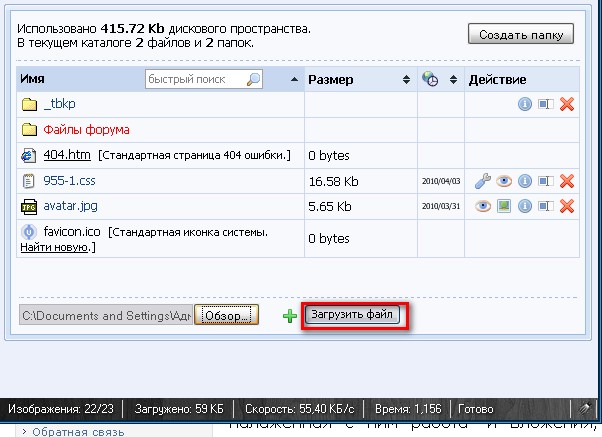
Task: Sort by size using Размер arrows
Action: coord(406,79)
